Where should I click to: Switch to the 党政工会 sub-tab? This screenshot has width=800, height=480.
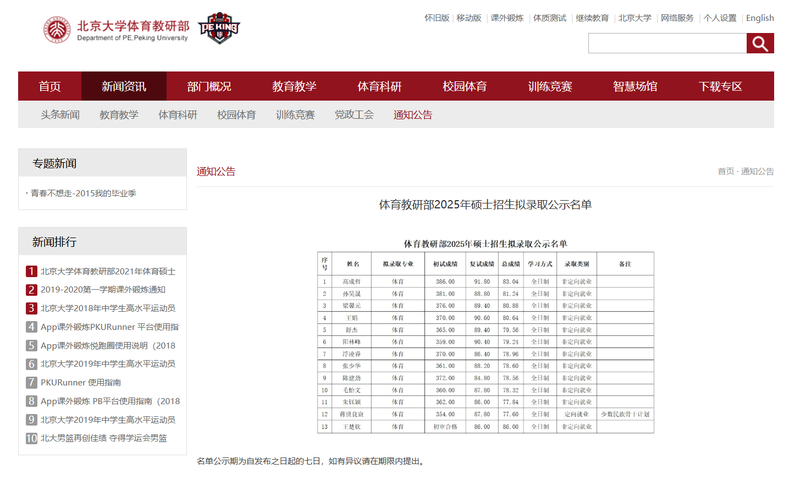click(x=354, y=115)
